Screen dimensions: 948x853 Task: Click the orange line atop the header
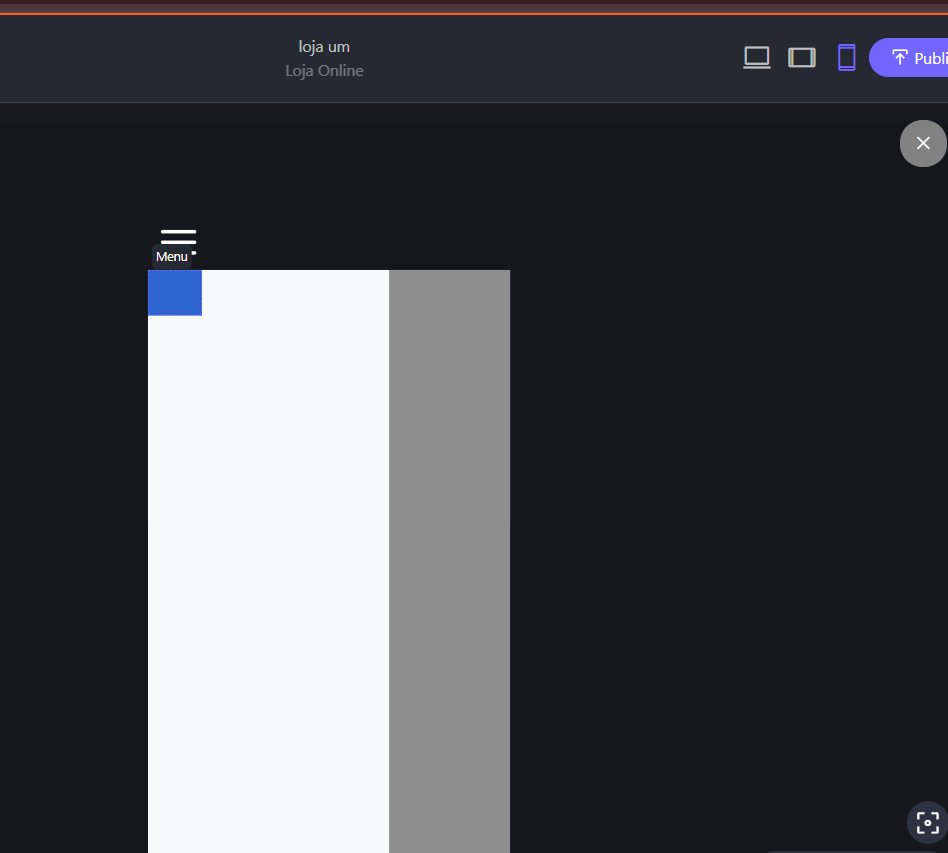474,14
